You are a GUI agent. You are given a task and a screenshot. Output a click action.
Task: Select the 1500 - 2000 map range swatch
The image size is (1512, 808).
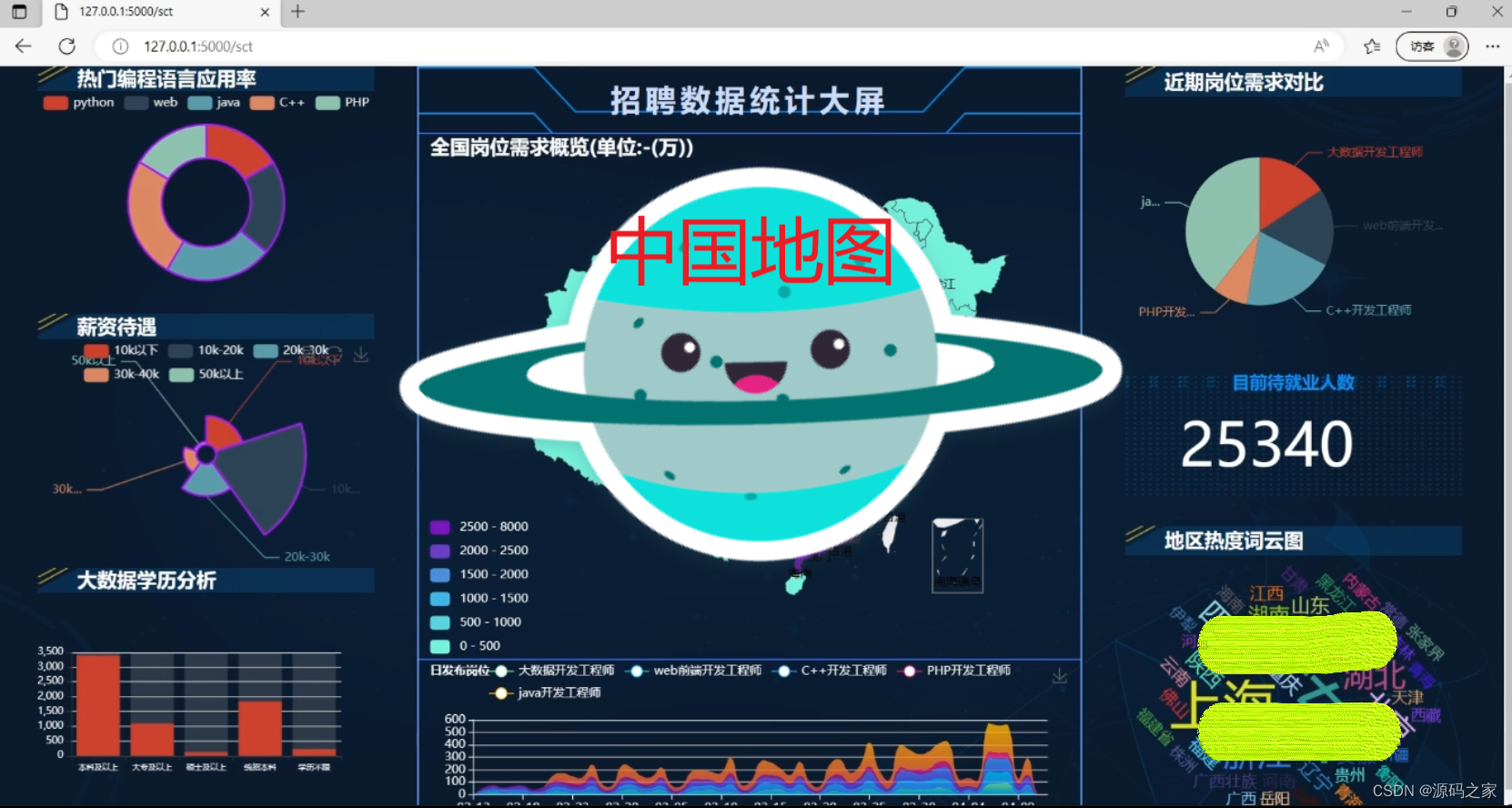439,574
